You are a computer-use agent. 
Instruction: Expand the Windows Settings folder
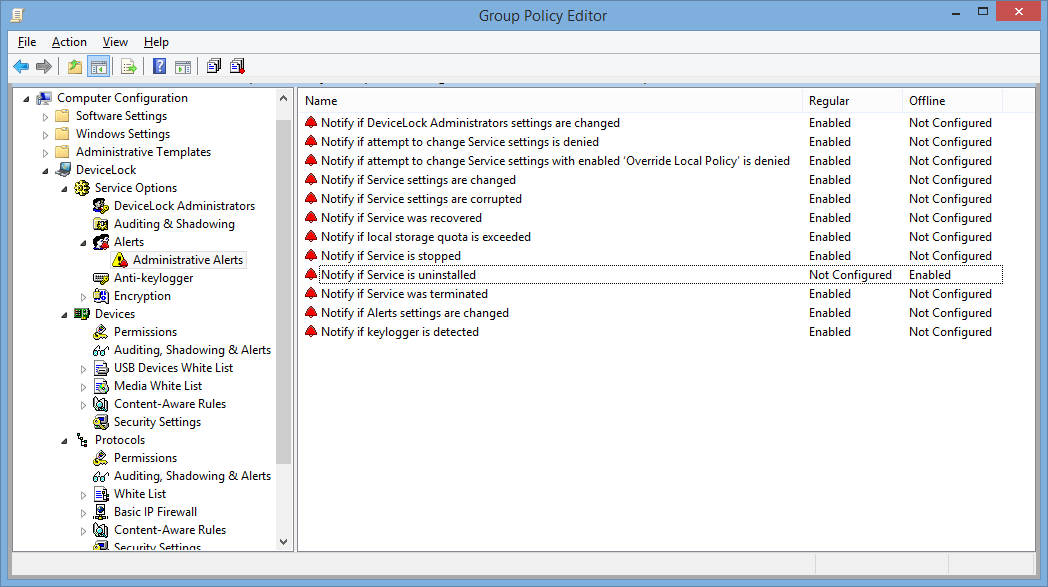point(45,135)
